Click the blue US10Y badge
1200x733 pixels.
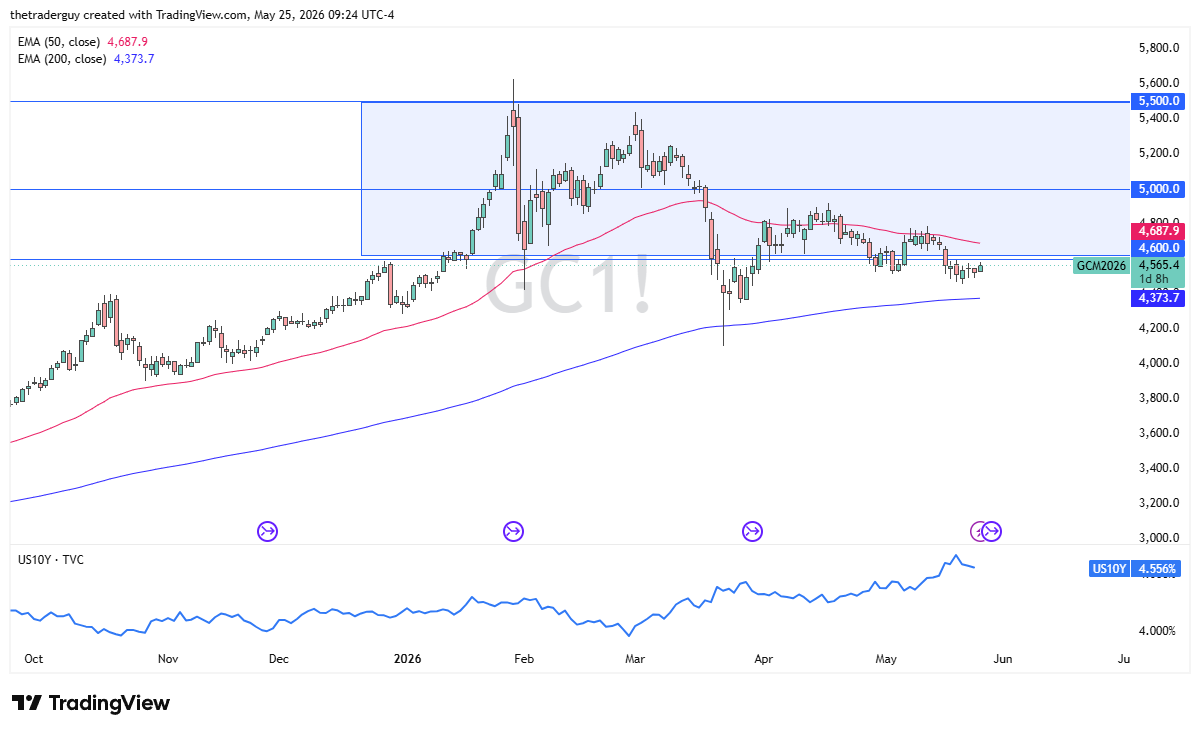(x=1110, y=569)
